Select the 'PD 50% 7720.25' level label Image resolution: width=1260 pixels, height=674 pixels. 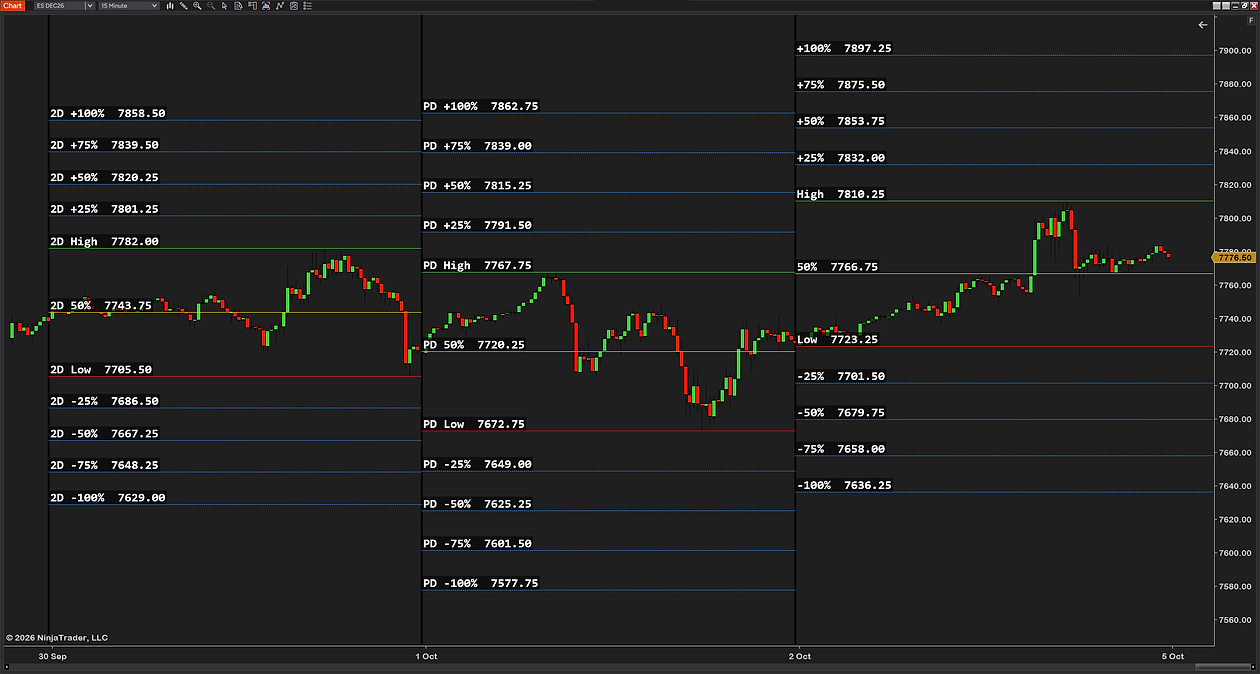[474, 345]
